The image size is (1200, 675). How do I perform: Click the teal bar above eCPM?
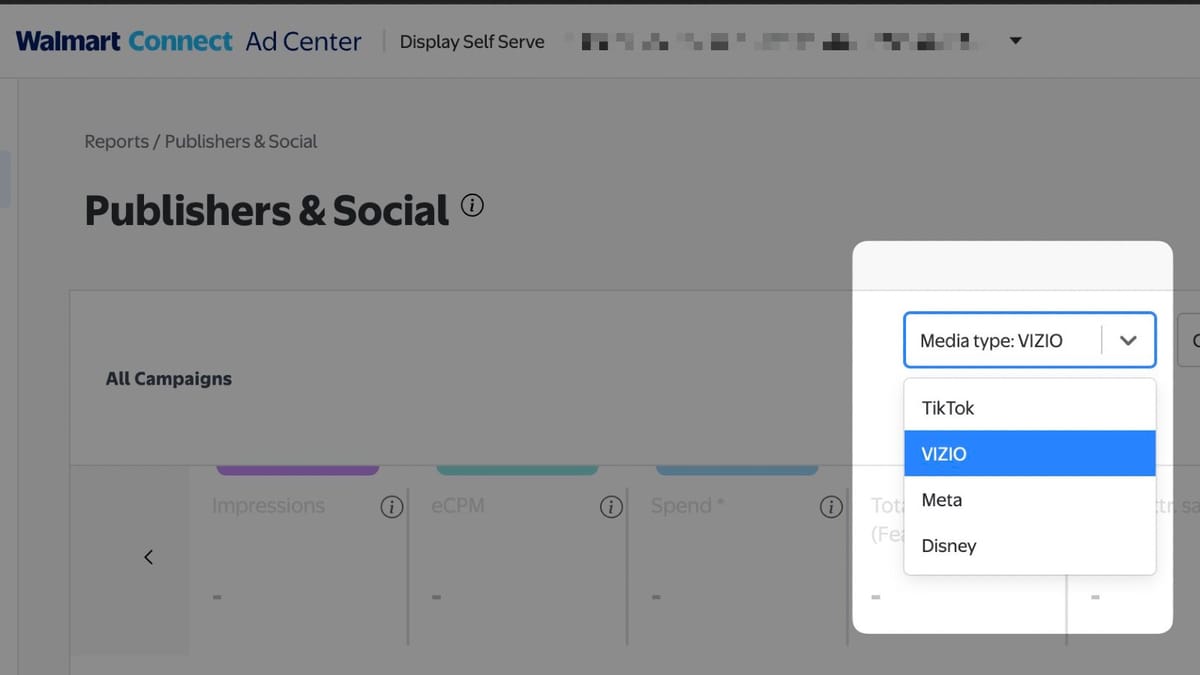(x=517, y=465)
